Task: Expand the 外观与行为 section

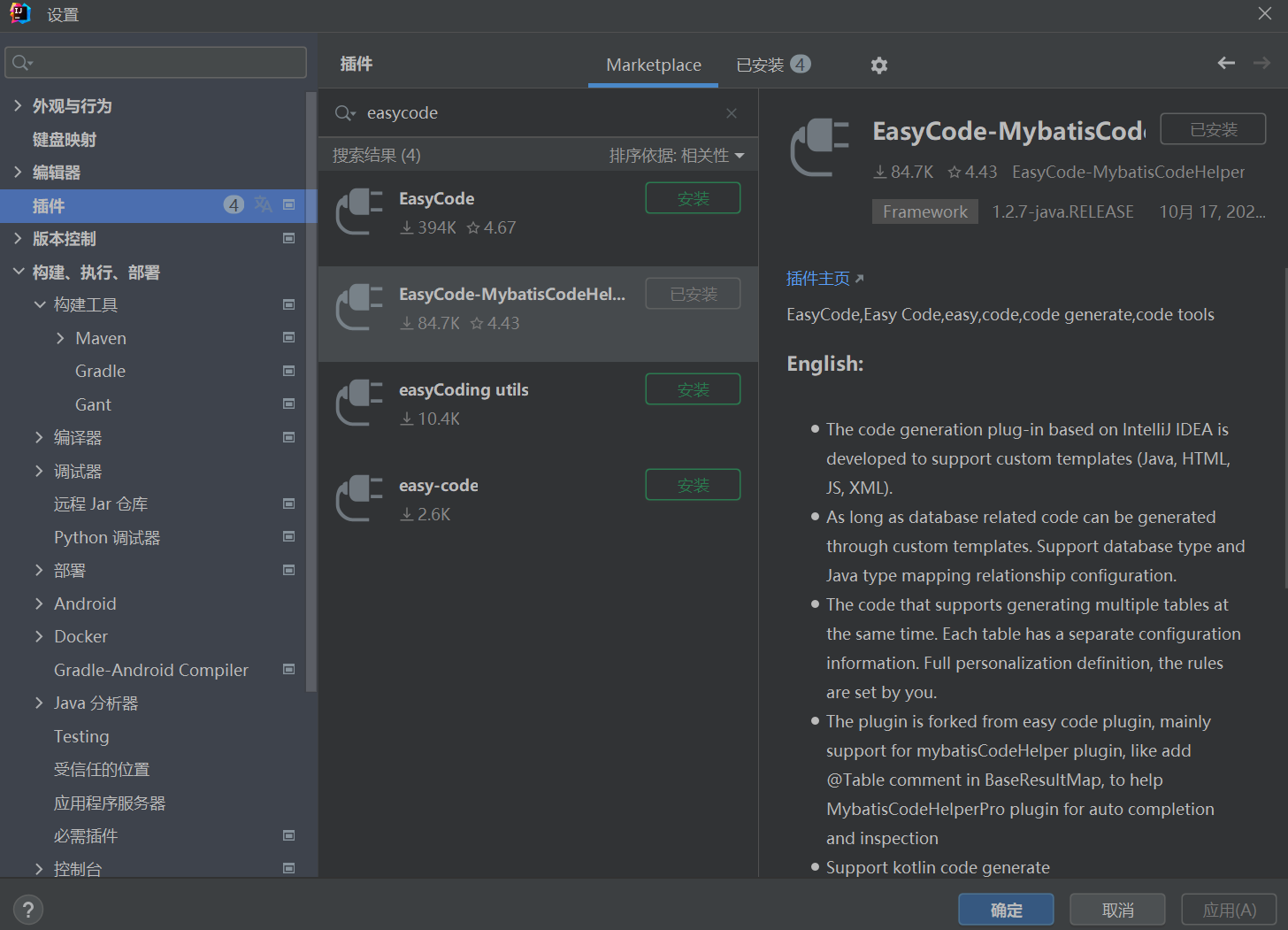Action: [18, 105]
